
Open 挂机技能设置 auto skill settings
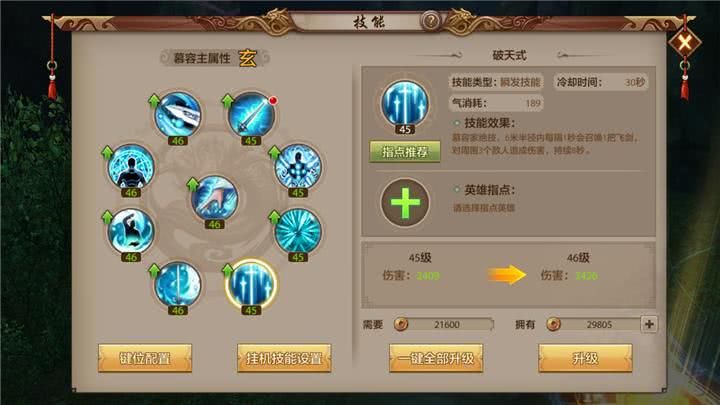pyautogui.click(x=284, y=358)
